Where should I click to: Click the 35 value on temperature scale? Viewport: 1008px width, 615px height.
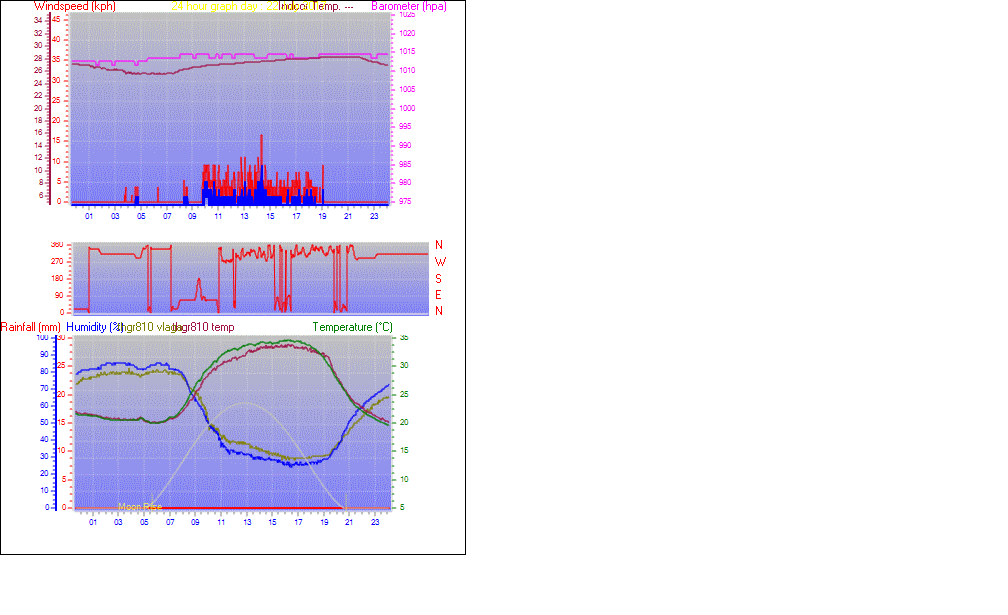coord(404,338)
